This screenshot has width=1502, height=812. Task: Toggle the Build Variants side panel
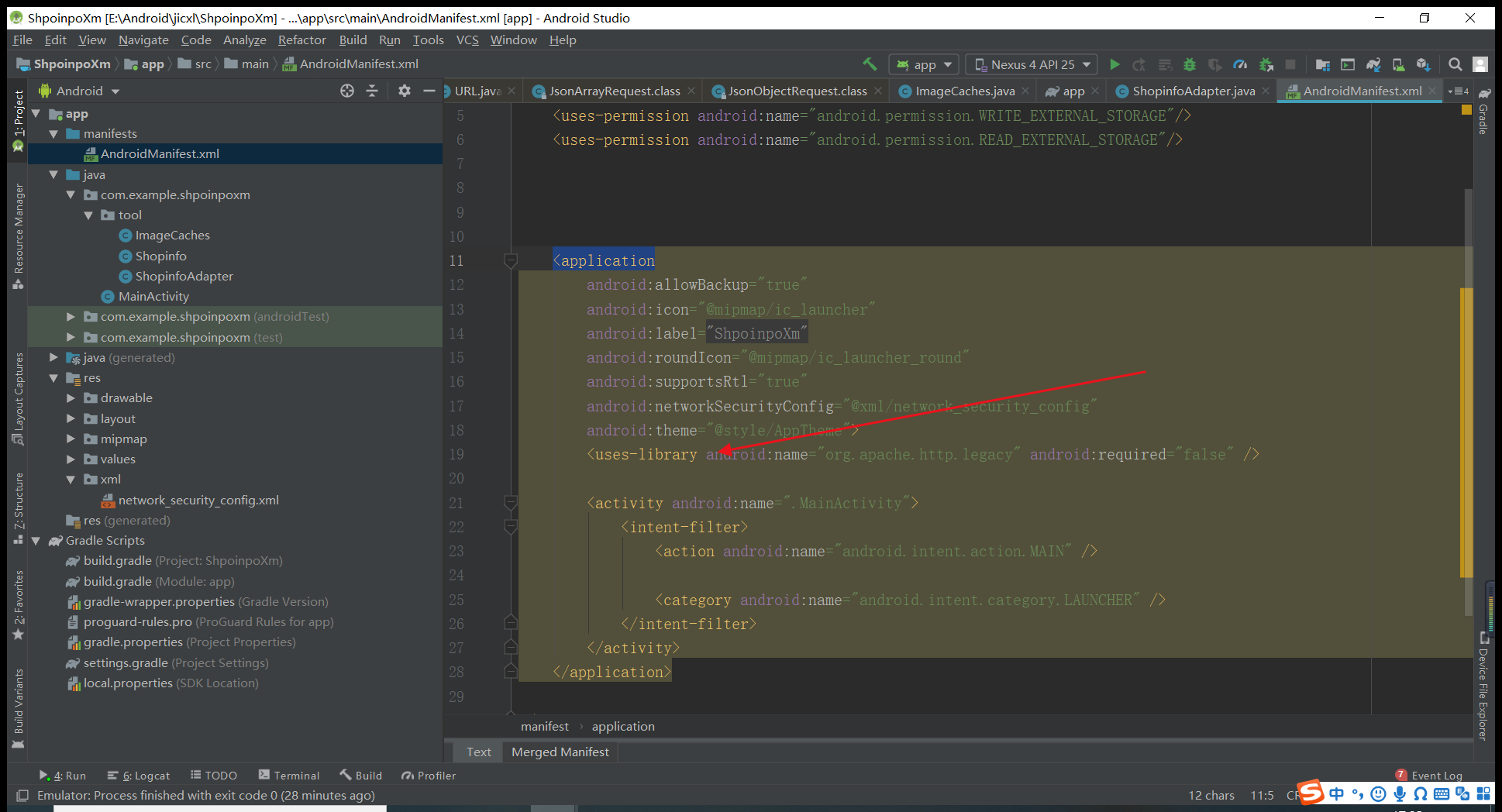point(19,708)
